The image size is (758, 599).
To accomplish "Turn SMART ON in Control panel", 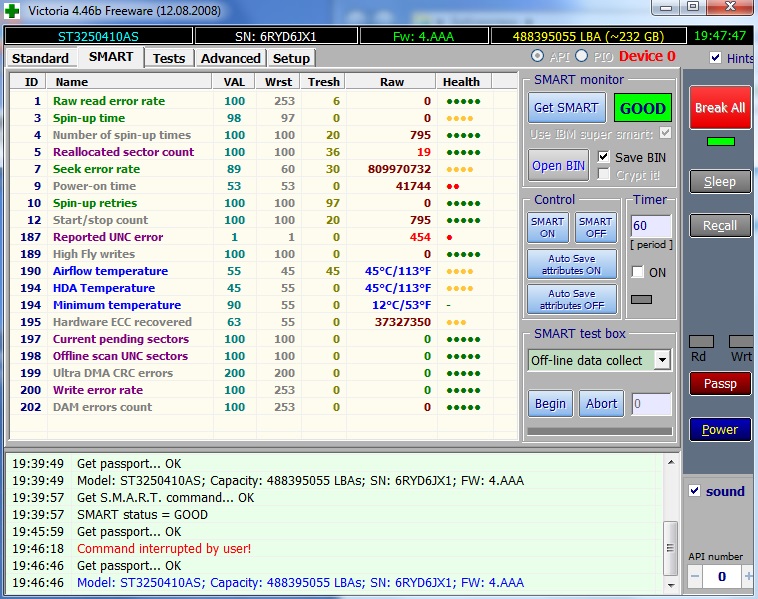I will [x=547, y=227].
